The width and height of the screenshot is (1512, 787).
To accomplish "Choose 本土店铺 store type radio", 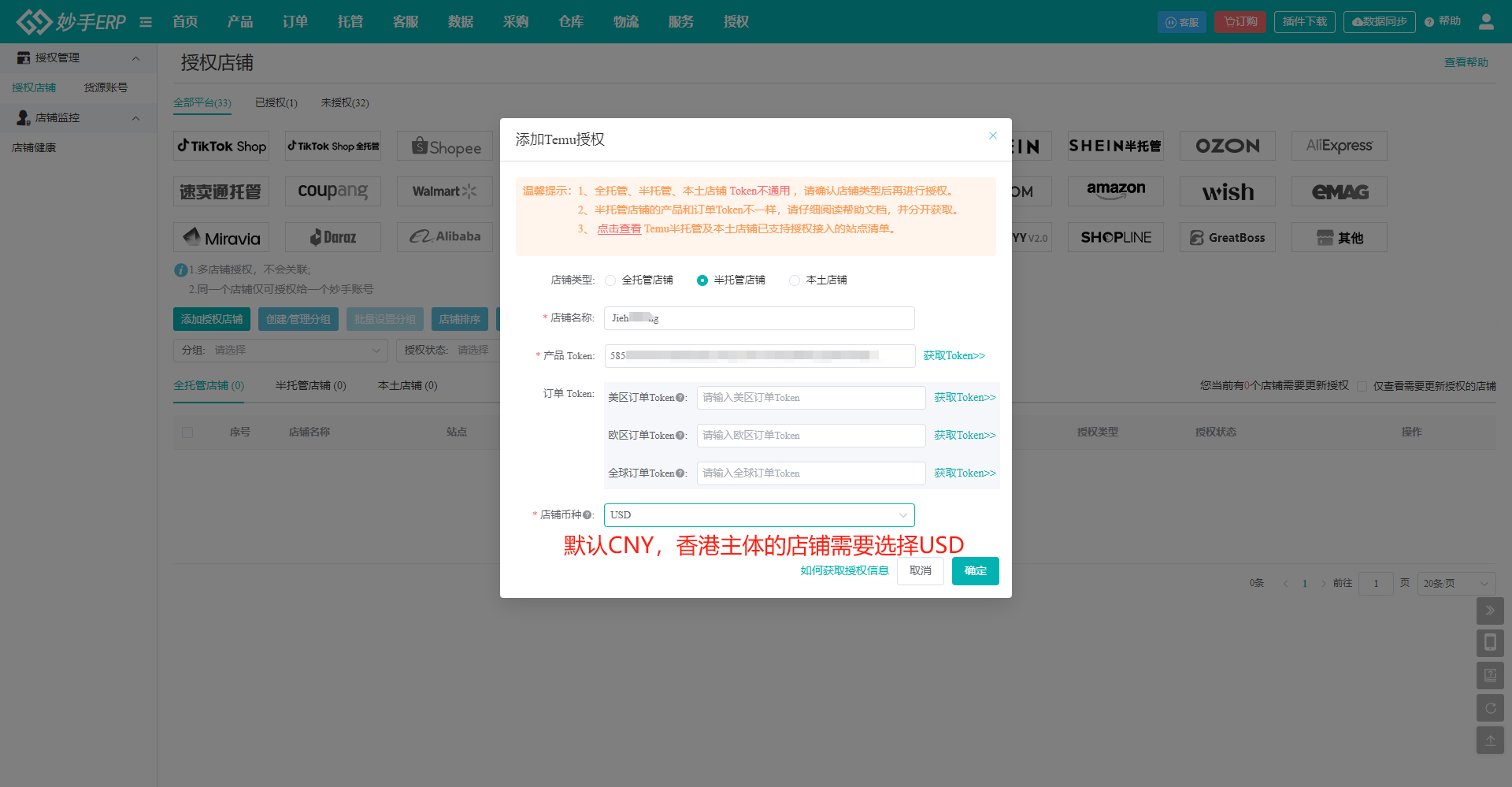I will tap(795, 280).
